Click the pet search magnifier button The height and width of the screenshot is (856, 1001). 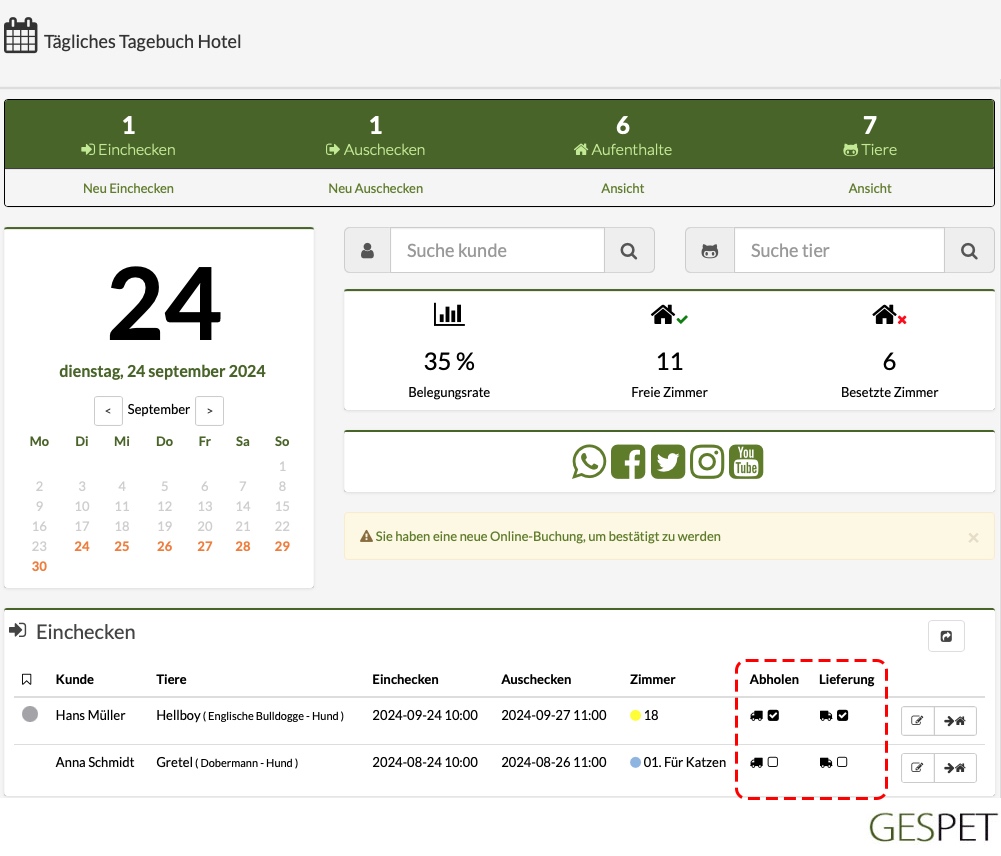(969, 250)
